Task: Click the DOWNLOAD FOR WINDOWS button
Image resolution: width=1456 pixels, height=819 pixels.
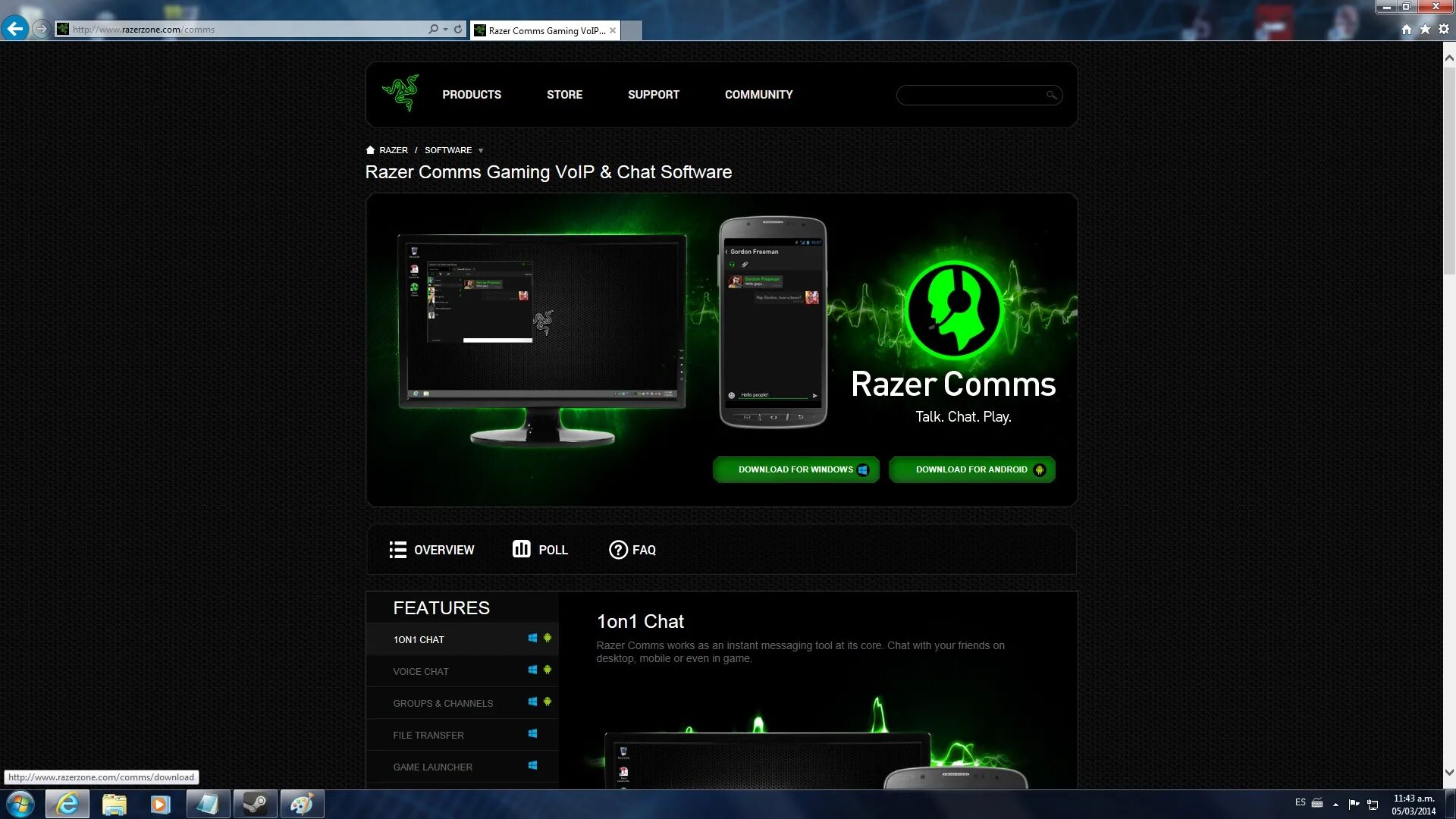Action: [x=795, y=469]
